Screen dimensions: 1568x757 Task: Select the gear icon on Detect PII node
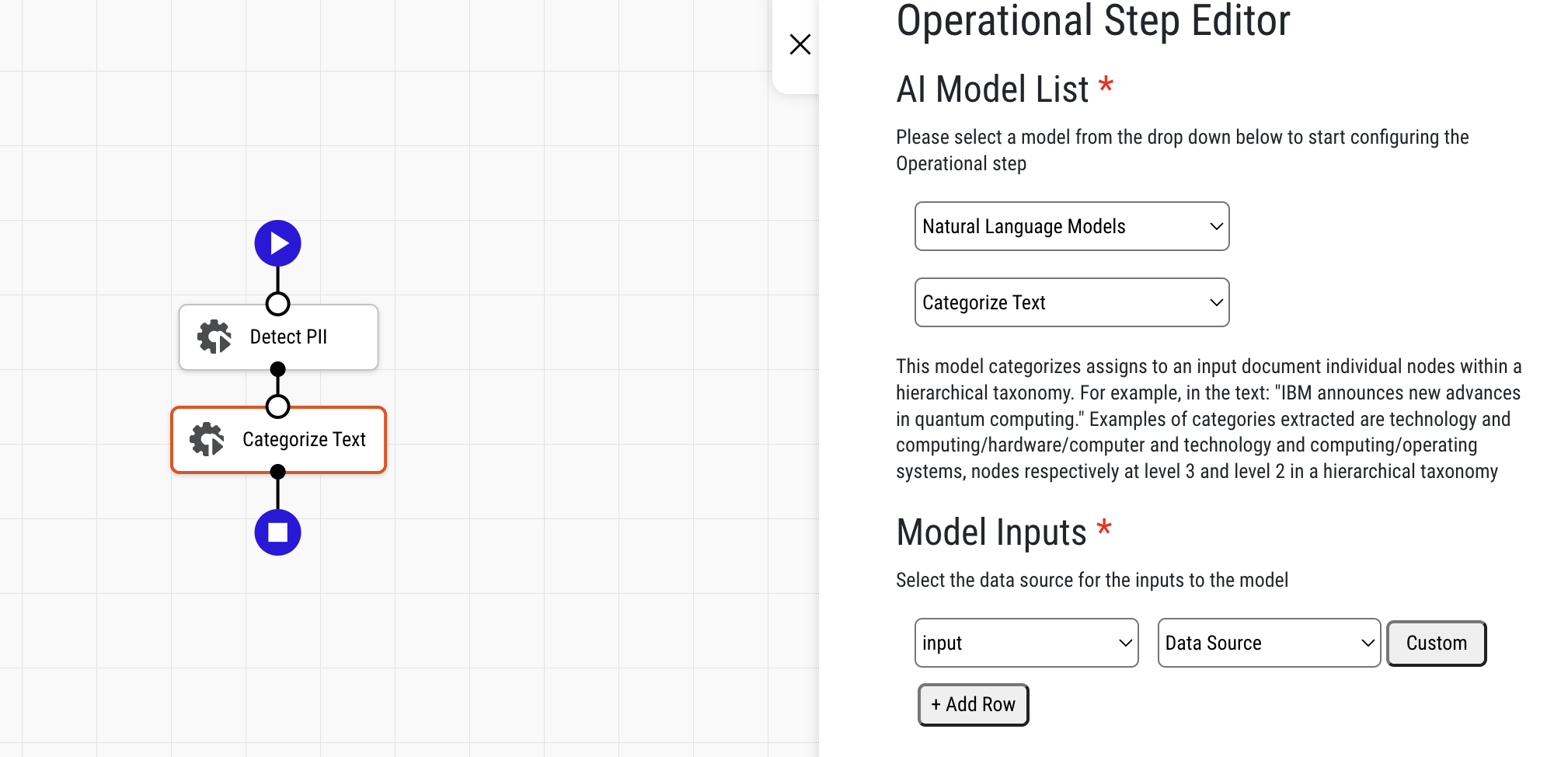(x=212, y=337)
